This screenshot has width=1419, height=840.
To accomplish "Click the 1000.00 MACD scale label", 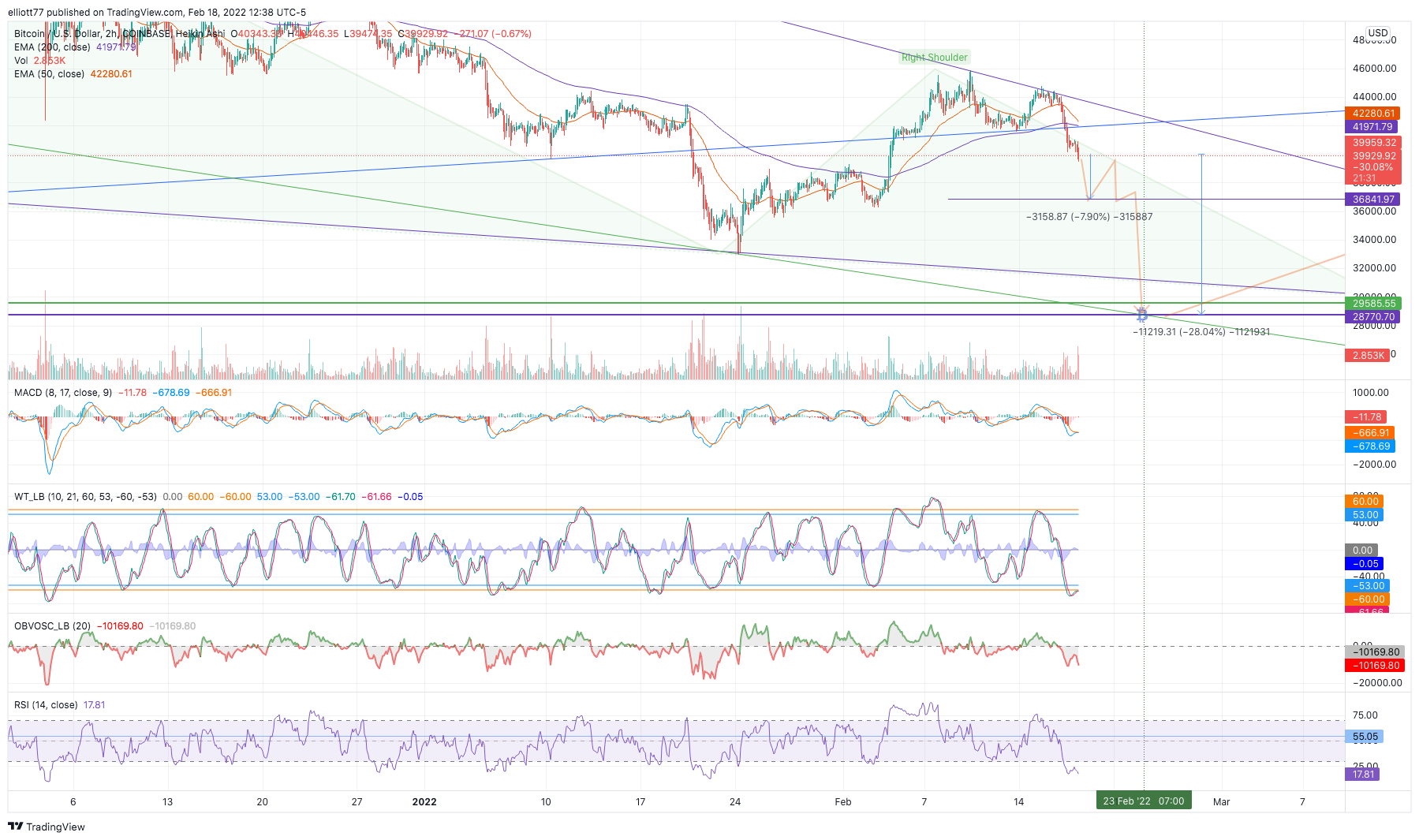I will [1371, 393].
